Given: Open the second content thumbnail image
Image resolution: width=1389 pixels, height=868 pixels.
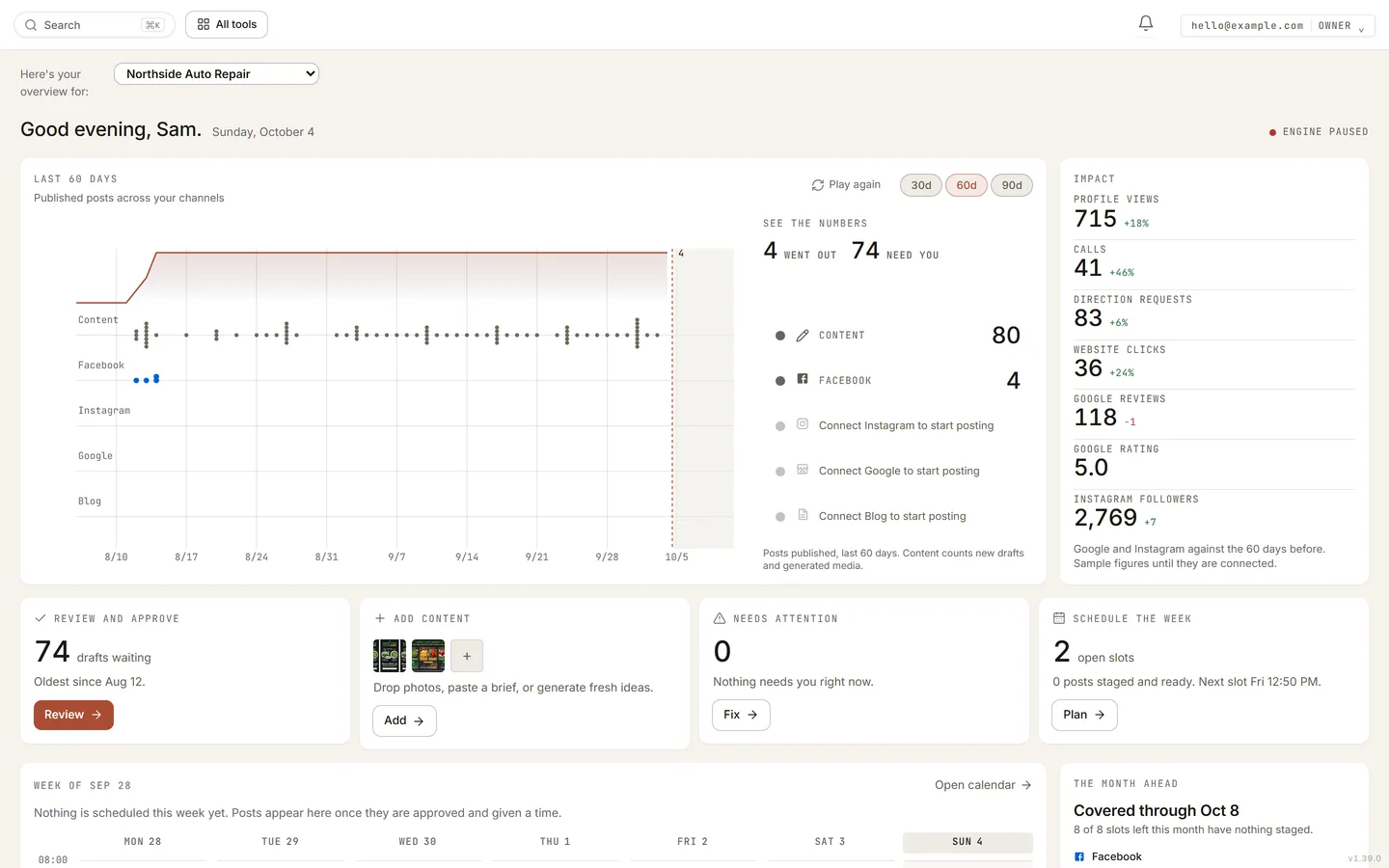Looking at the screenshot, I should point(428,656).
